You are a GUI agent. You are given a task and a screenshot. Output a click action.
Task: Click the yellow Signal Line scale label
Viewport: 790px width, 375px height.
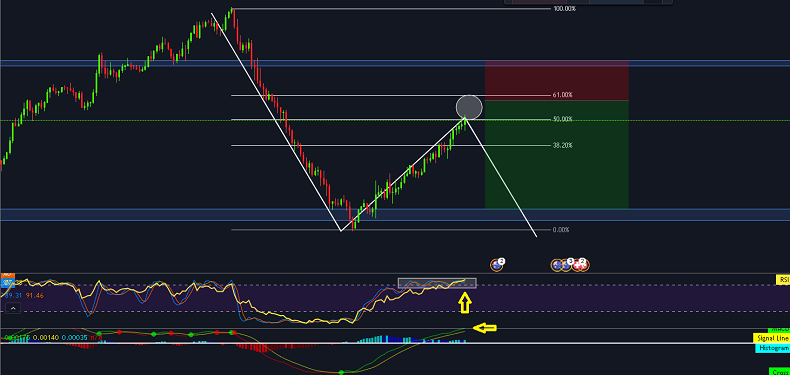click(x=771, y=338)
